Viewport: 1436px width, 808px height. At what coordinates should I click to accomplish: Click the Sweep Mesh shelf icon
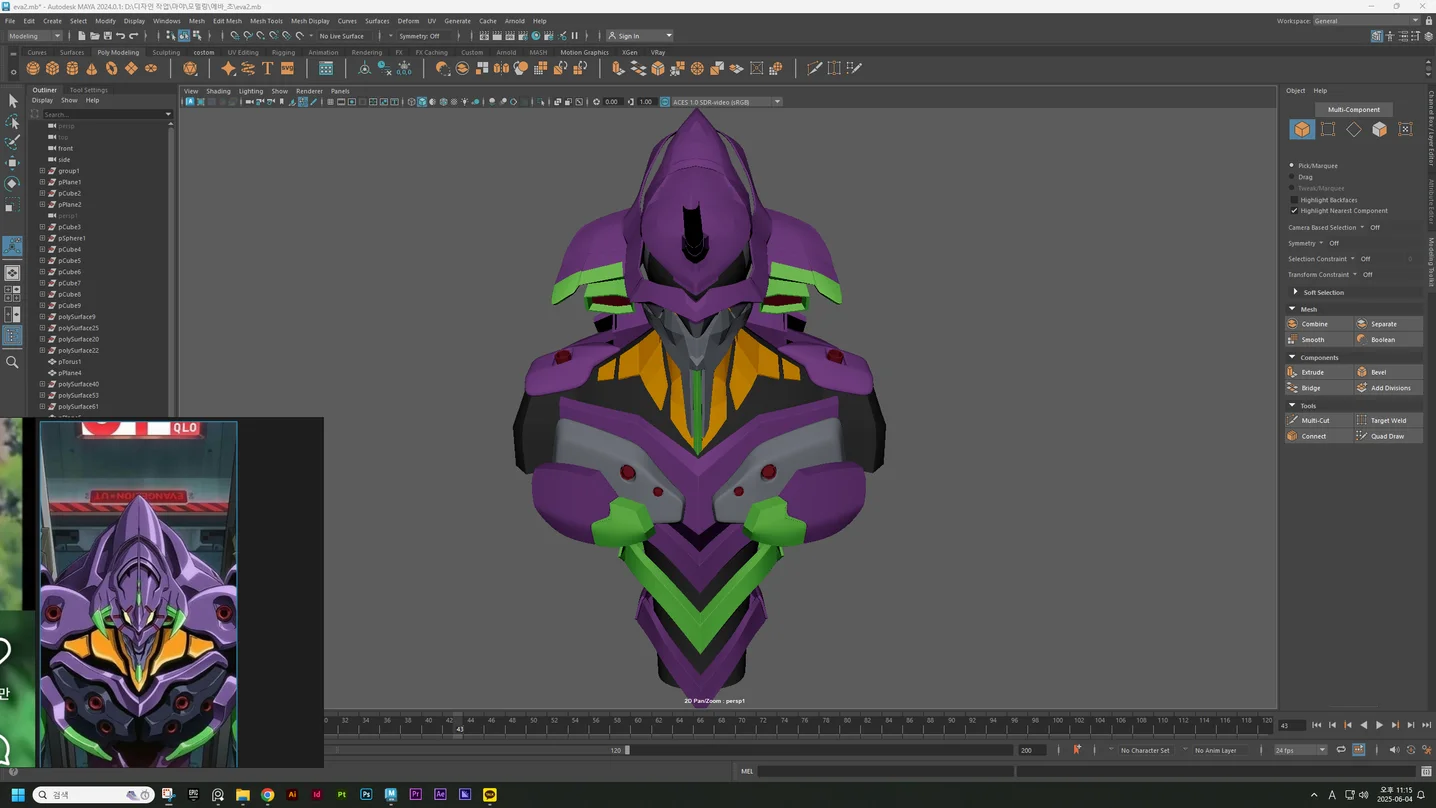(248, 68)
